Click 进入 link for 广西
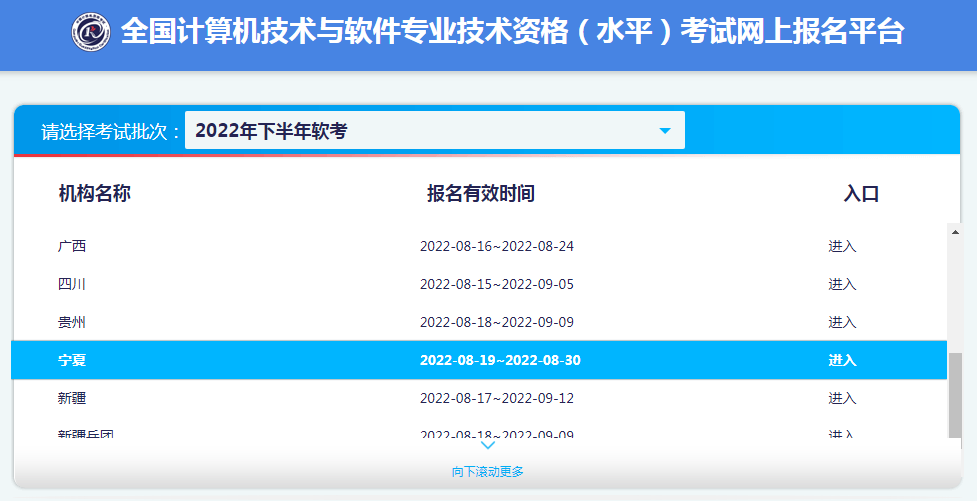This screenshot has width=977, height=501. click(x=842, y=246)
